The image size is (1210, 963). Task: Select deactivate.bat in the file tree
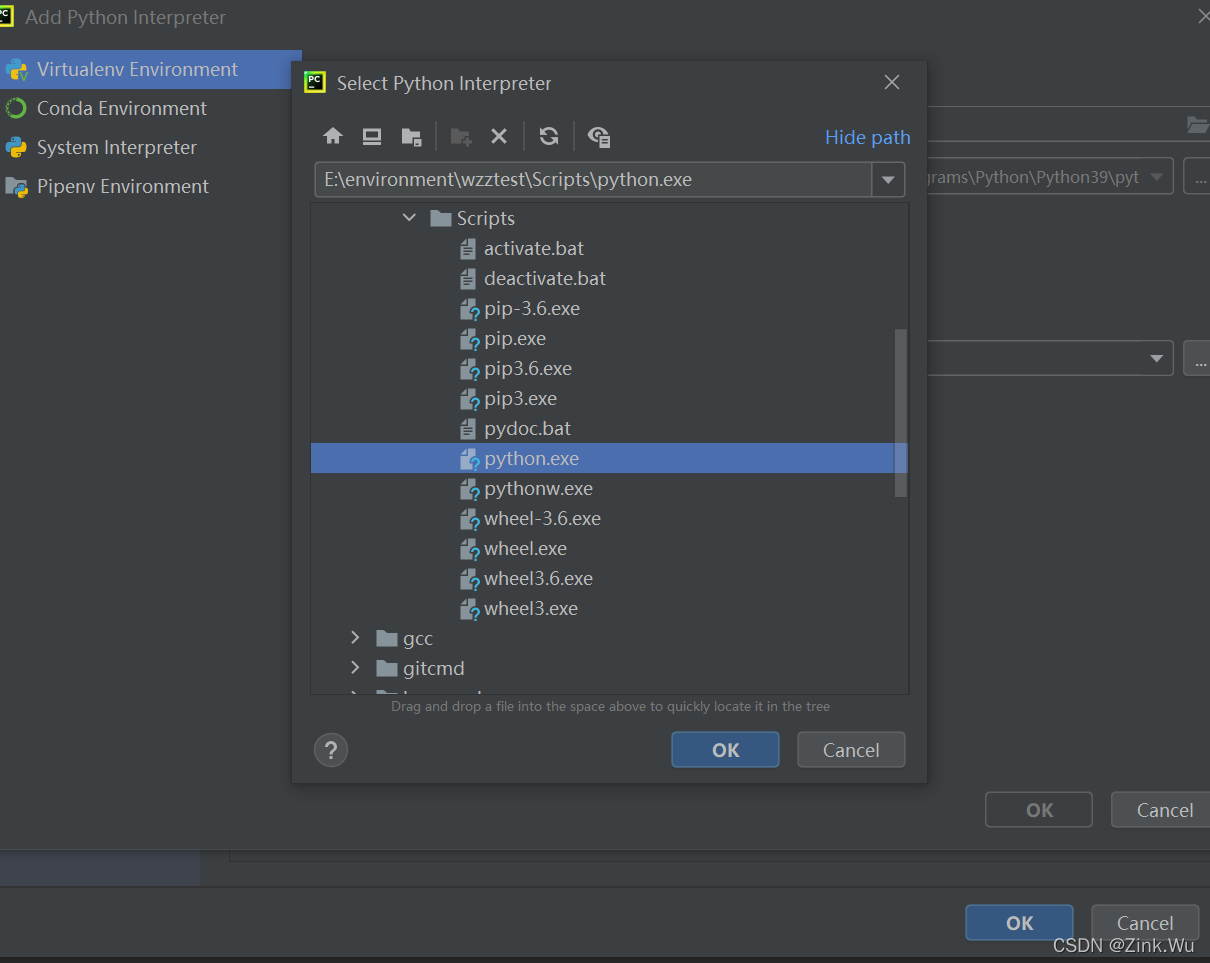pyautogui.click(x=545, y=278)
